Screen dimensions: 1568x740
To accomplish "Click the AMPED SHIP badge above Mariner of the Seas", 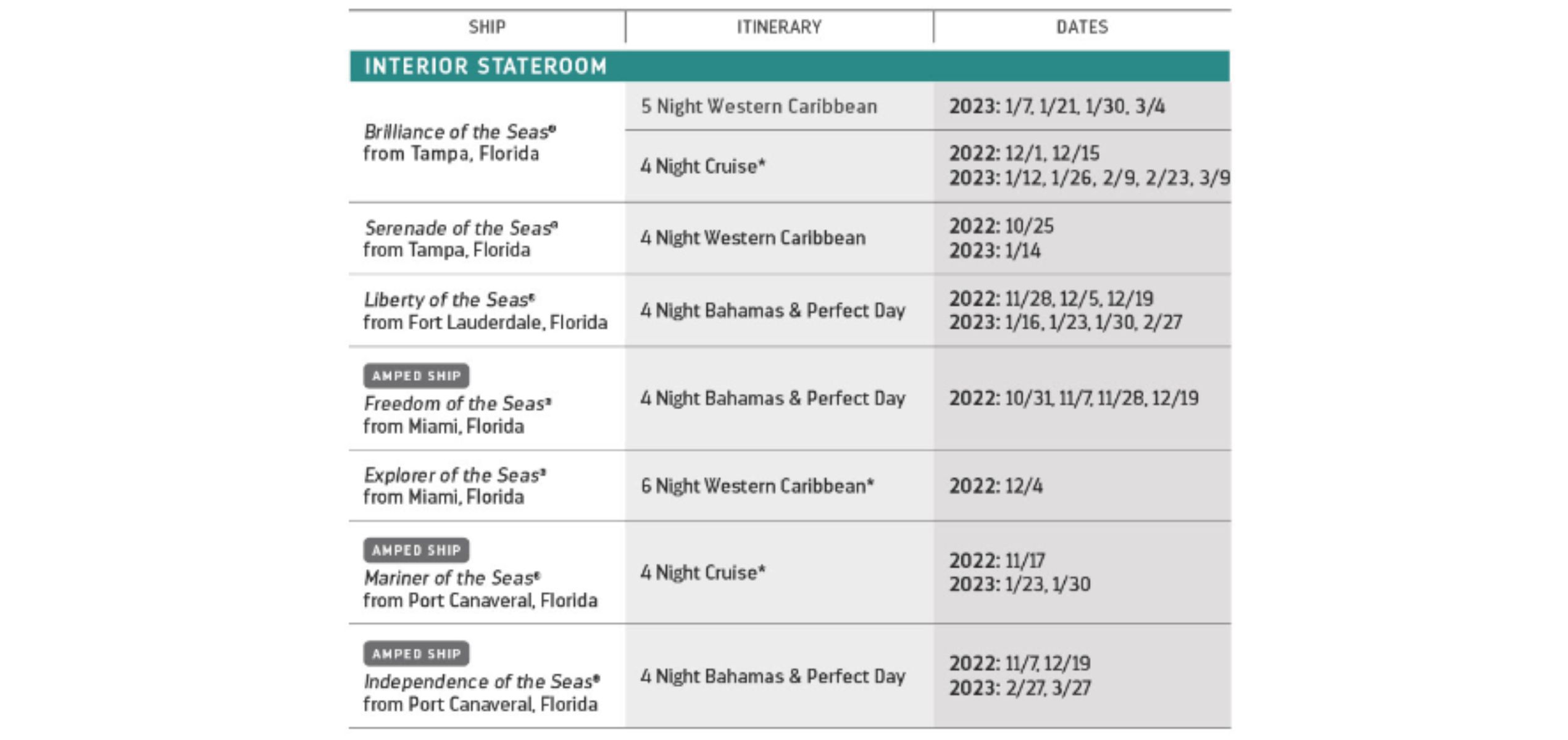I will pyautogui.click(x=416, y=550).
